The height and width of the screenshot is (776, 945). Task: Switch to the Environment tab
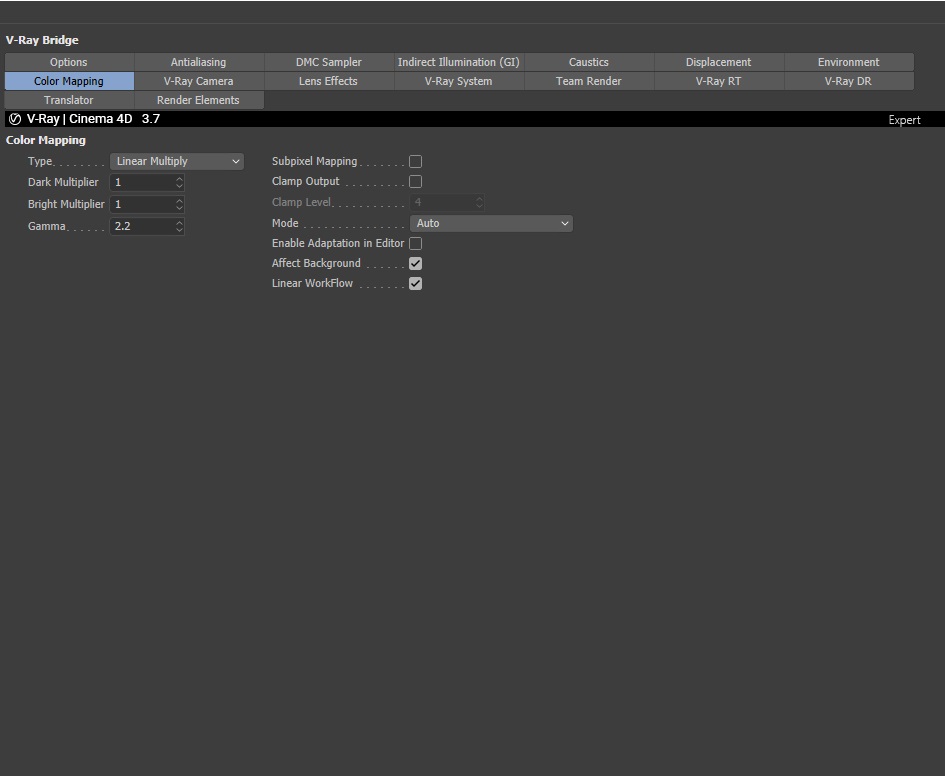click(x=849, y=62)
